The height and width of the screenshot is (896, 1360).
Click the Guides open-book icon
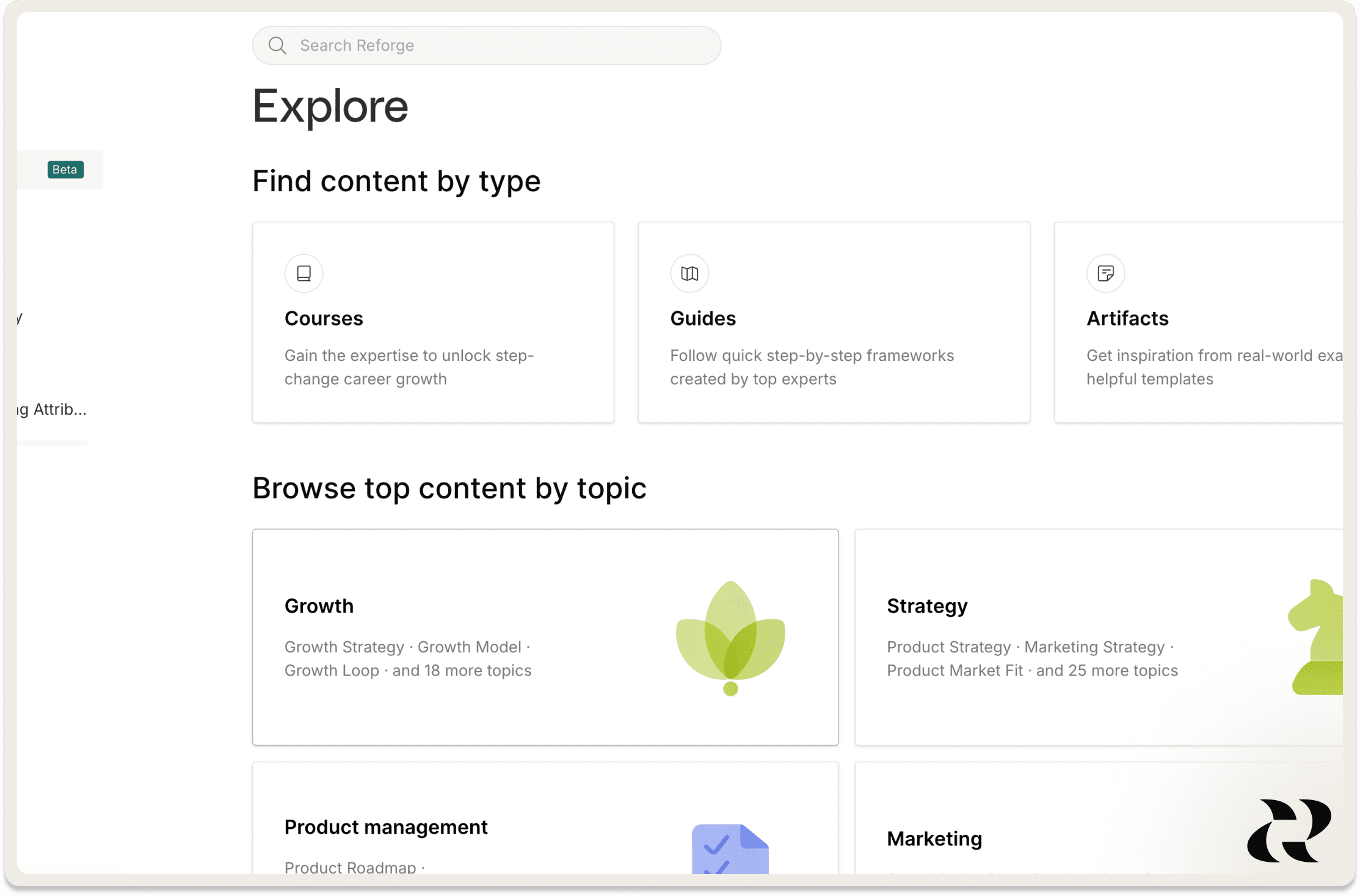[689, 273]
